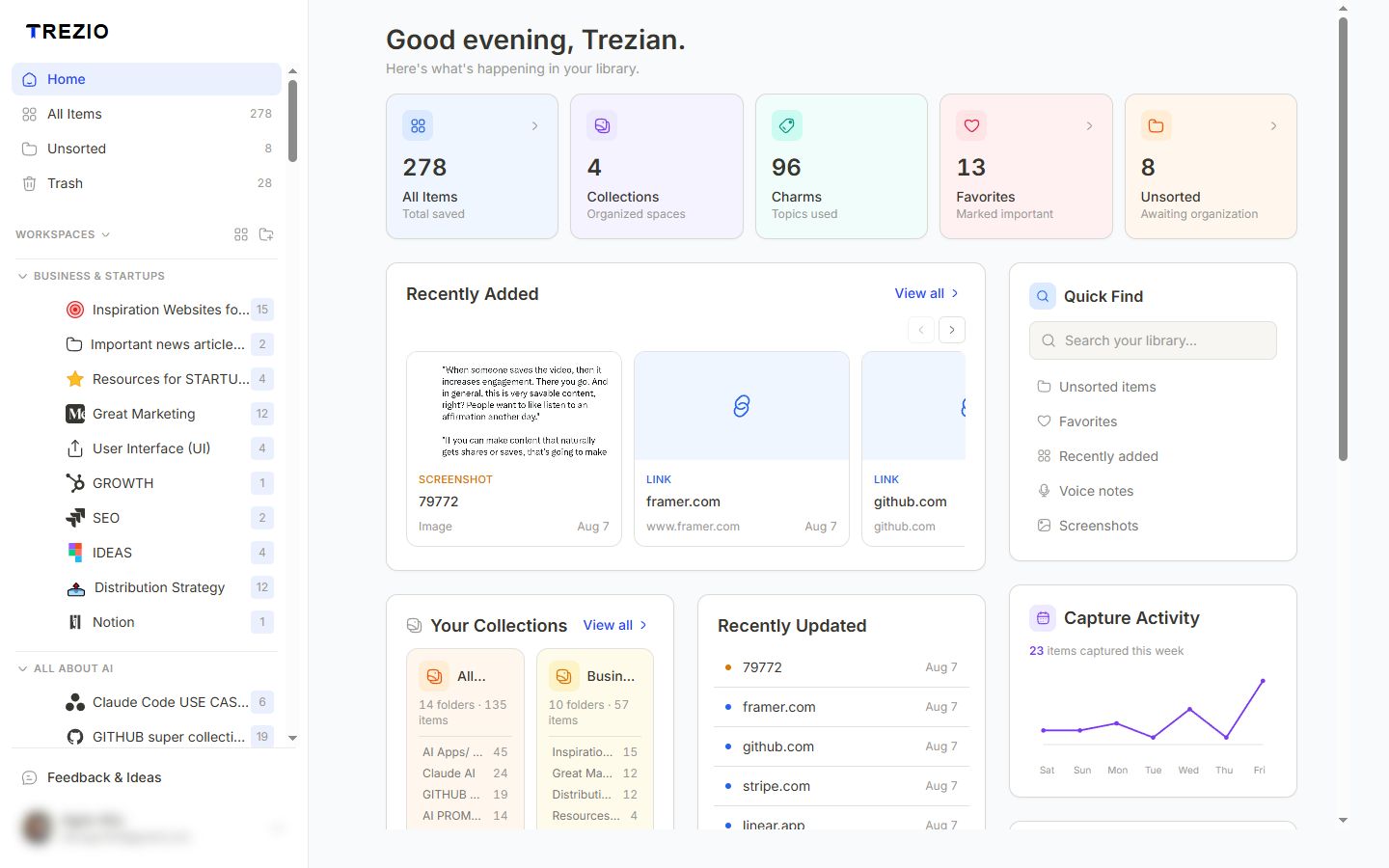Viewport: 1389px width, 868px height.
Task: Open All Items card chevron arrow
Action: coord(535,126)
